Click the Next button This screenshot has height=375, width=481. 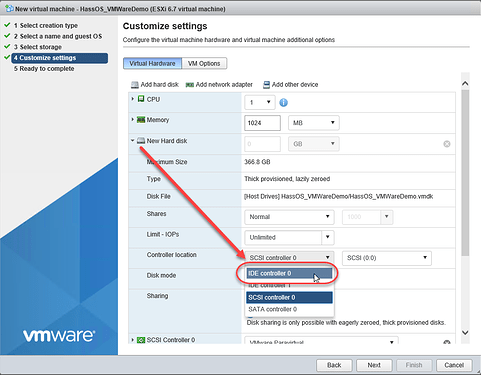(x=374, y=365)
